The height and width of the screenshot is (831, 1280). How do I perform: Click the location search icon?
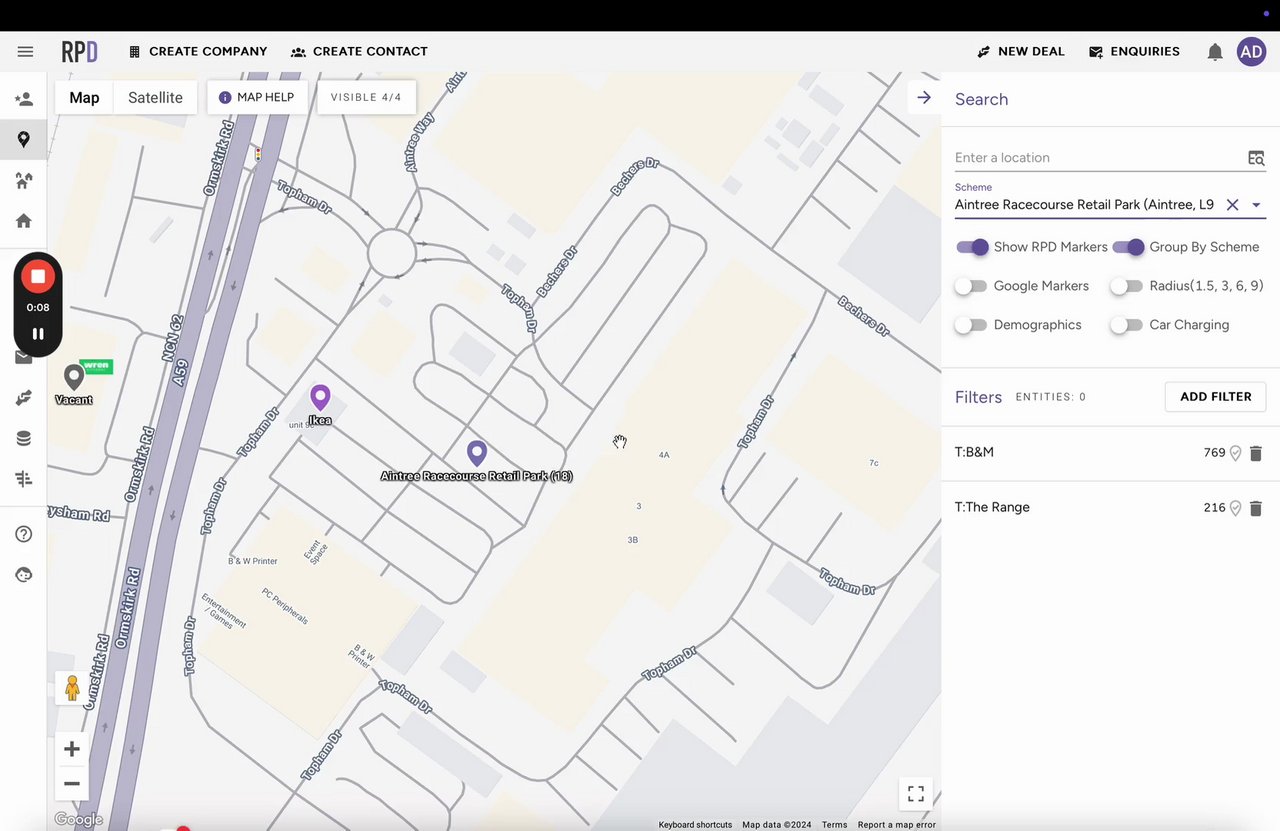[1256, 158]
